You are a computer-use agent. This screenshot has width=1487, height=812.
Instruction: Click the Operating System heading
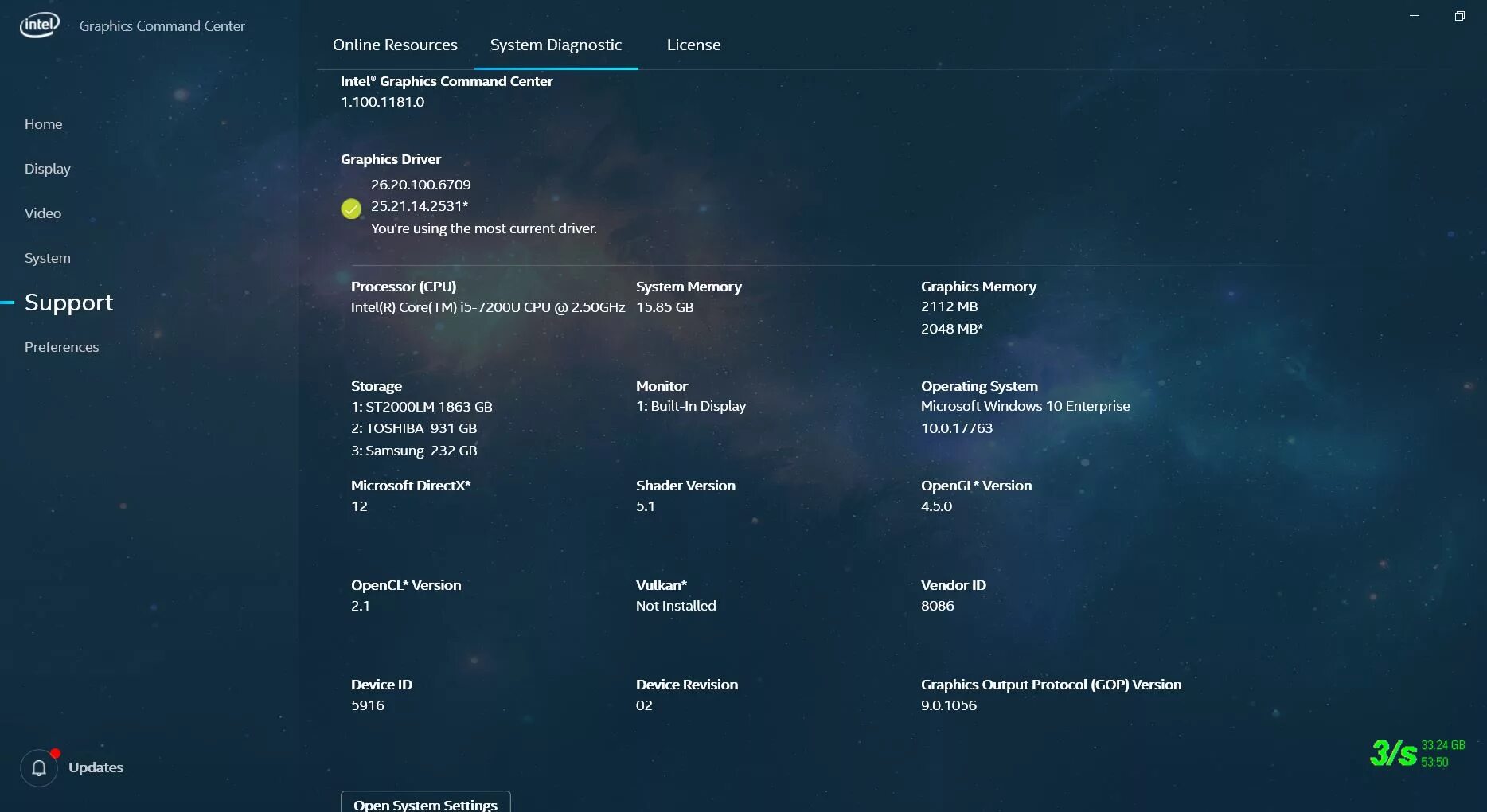click(x=979, y=386)
